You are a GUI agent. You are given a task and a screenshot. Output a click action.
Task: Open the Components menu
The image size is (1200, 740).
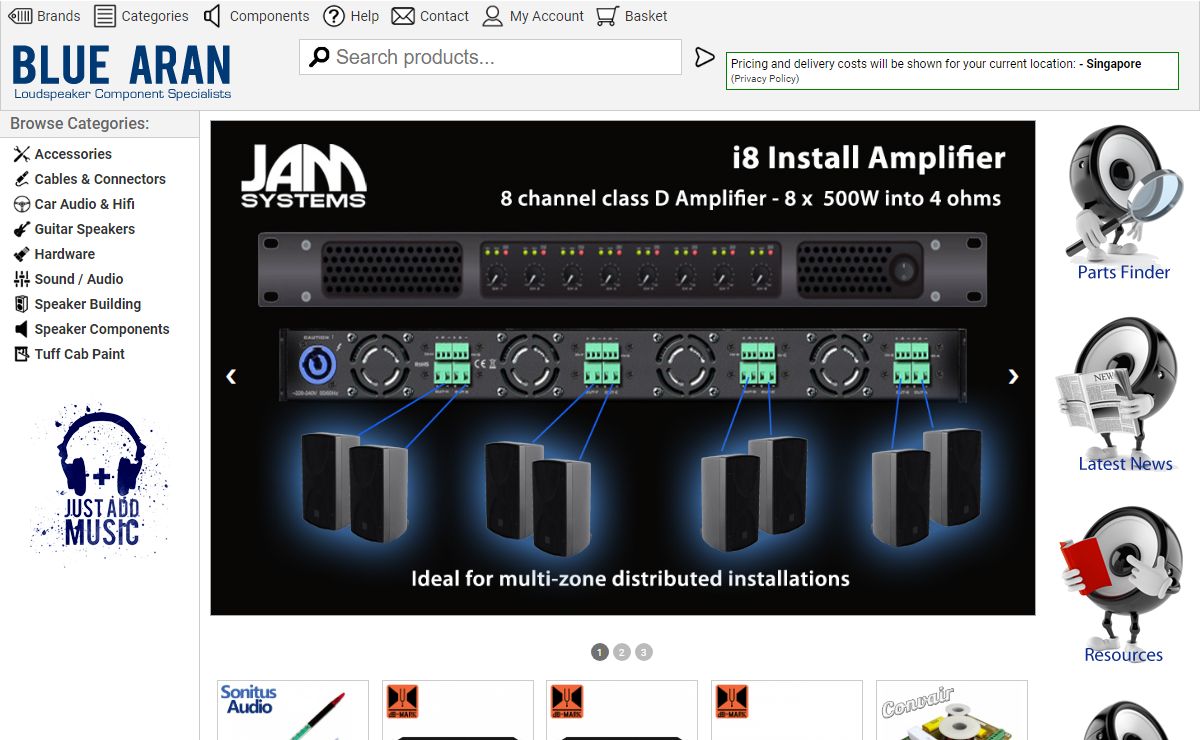pos(256,16)
